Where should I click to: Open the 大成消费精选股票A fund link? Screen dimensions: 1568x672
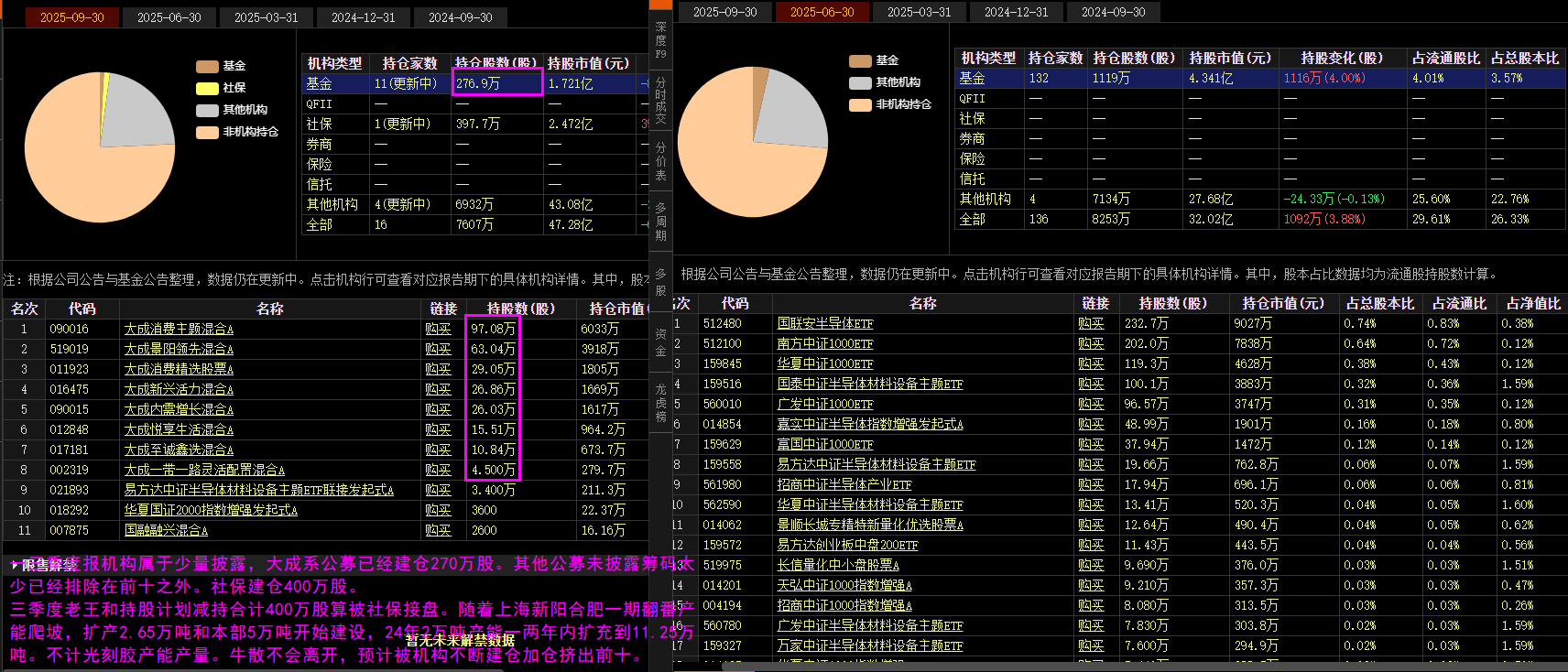(179, 369)
